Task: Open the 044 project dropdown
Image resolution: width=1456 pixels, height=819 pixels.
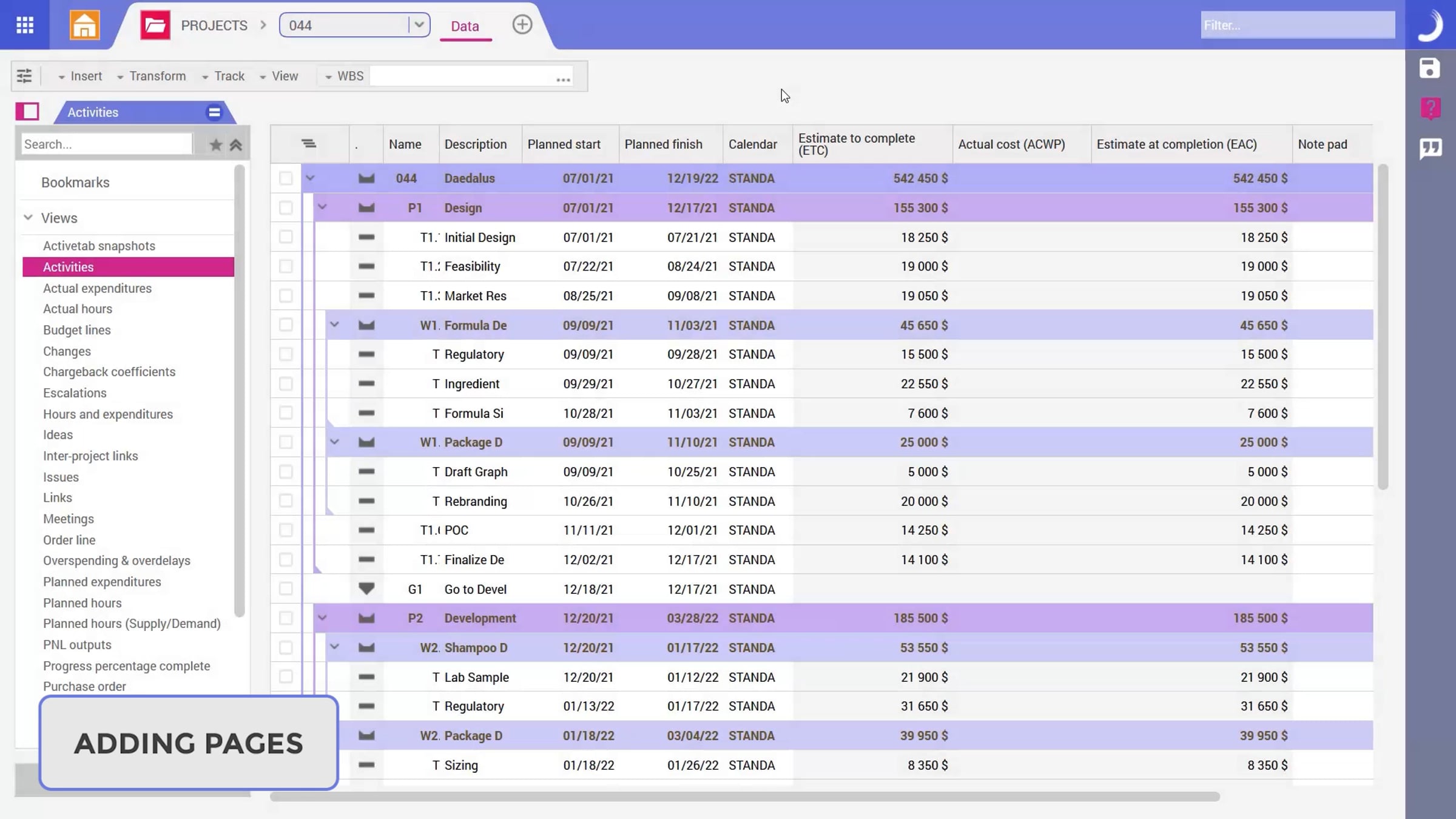Action: (x=419, y=25)
